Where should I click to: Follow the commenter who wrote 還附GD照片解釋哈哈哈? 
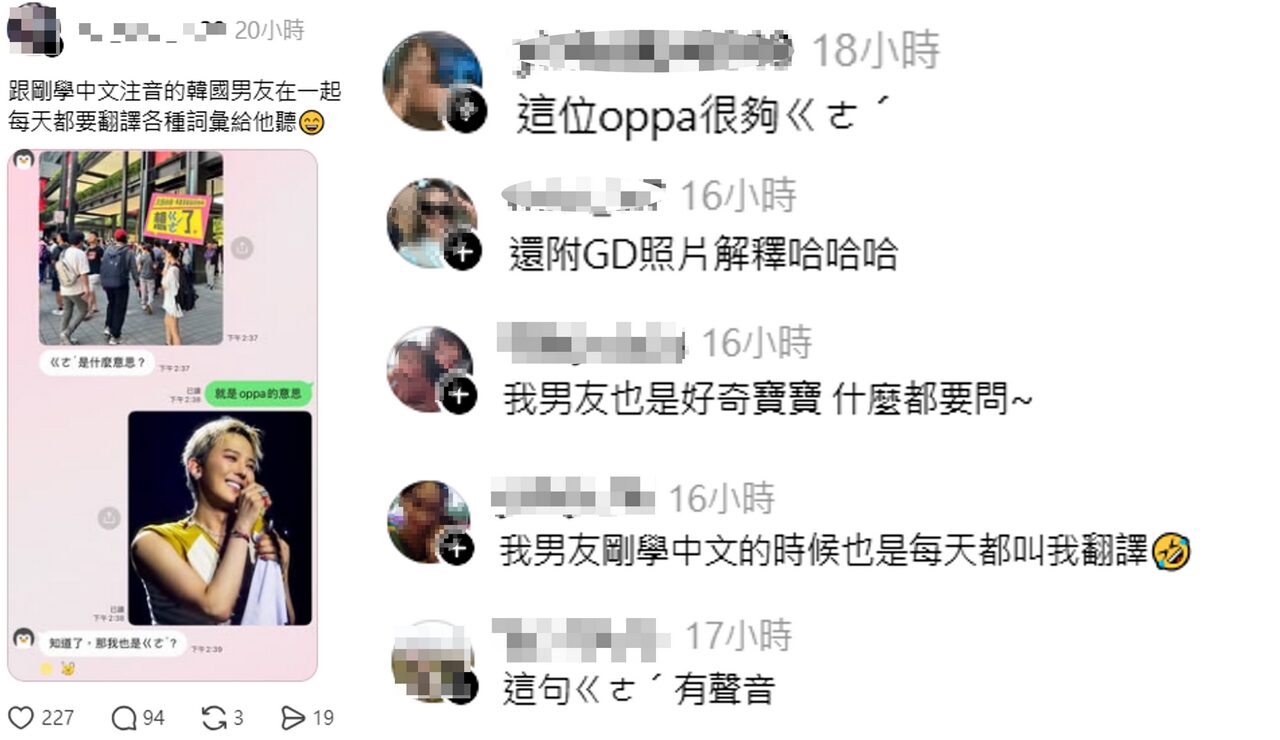point(461,252)
